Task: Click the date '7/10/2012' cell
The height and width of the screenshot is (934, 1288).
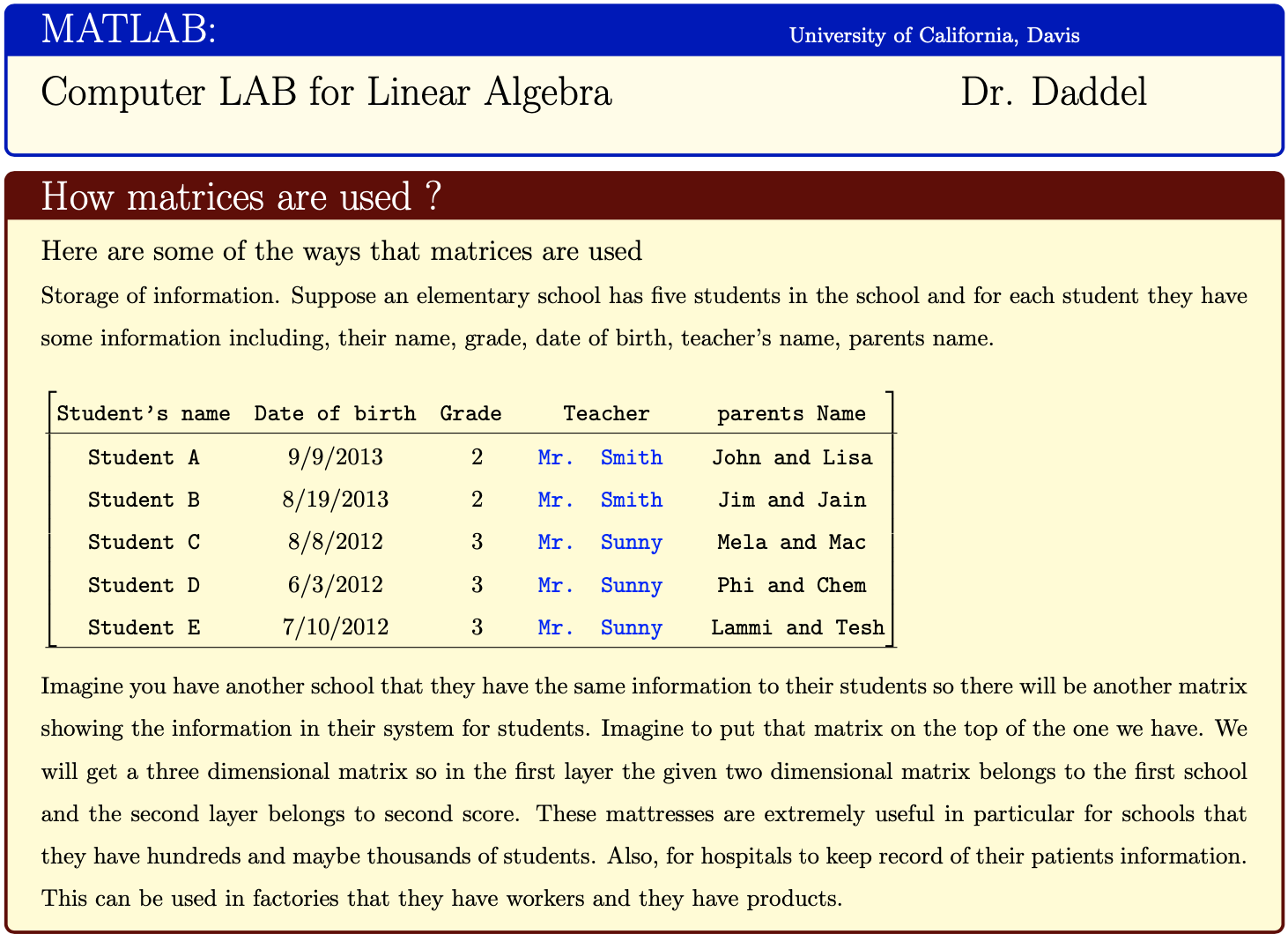Action: point(335,627)
